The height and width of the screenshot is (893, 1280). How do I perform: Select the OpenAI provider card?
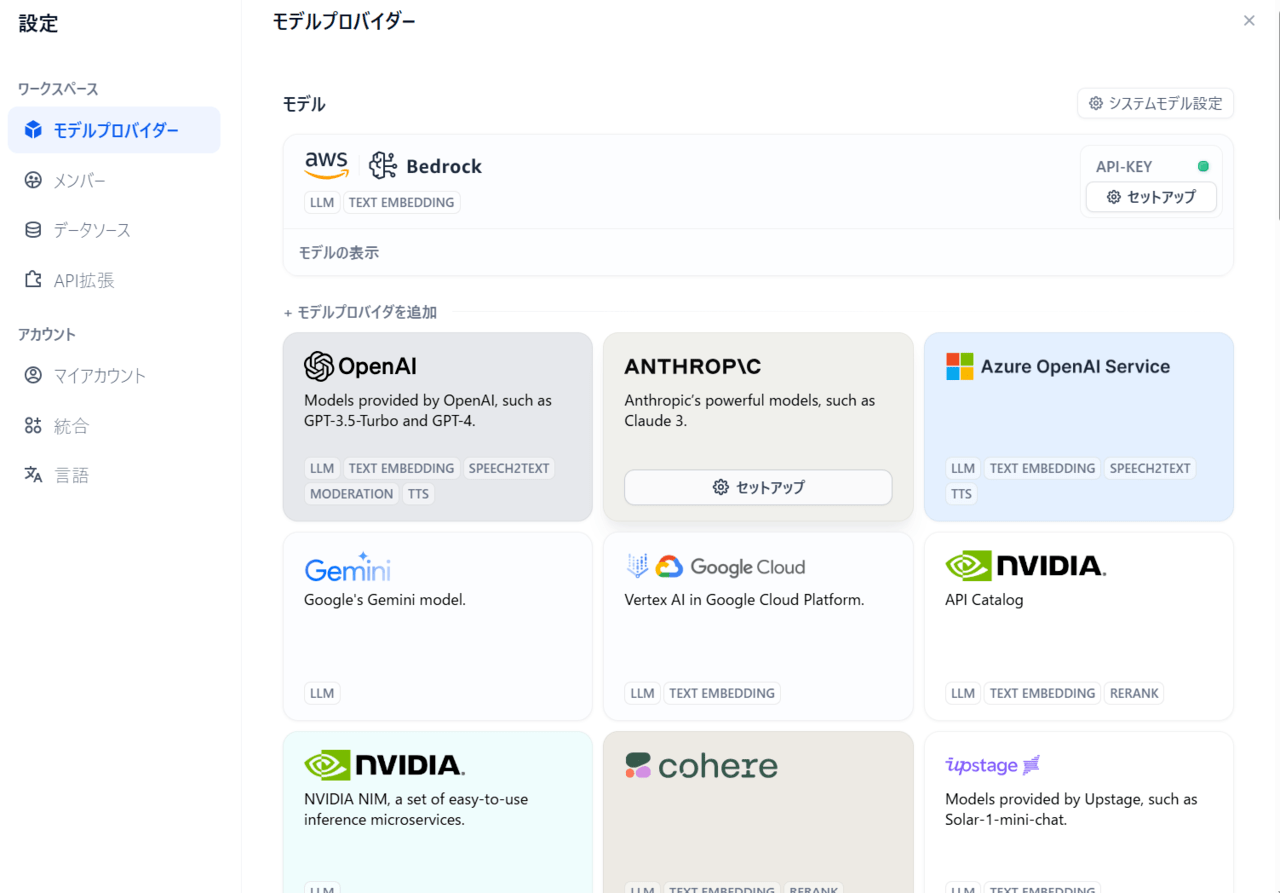pos(438,427)
